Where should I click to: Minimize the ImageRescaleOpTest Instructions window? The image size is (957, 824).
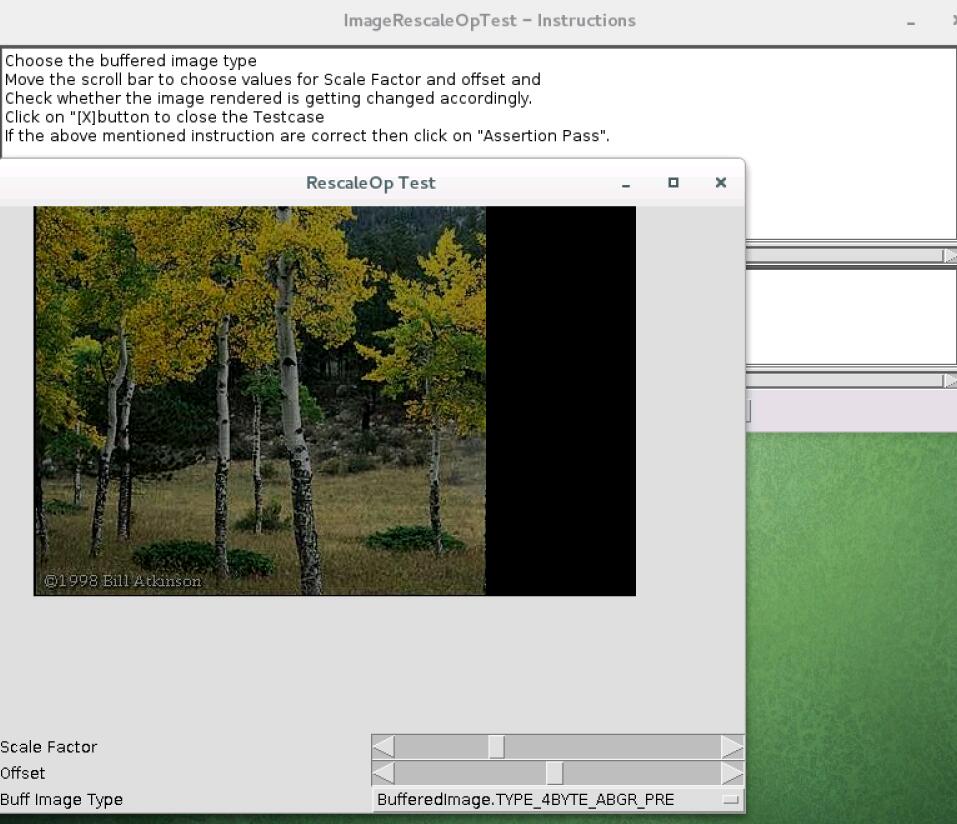[911, 22]
